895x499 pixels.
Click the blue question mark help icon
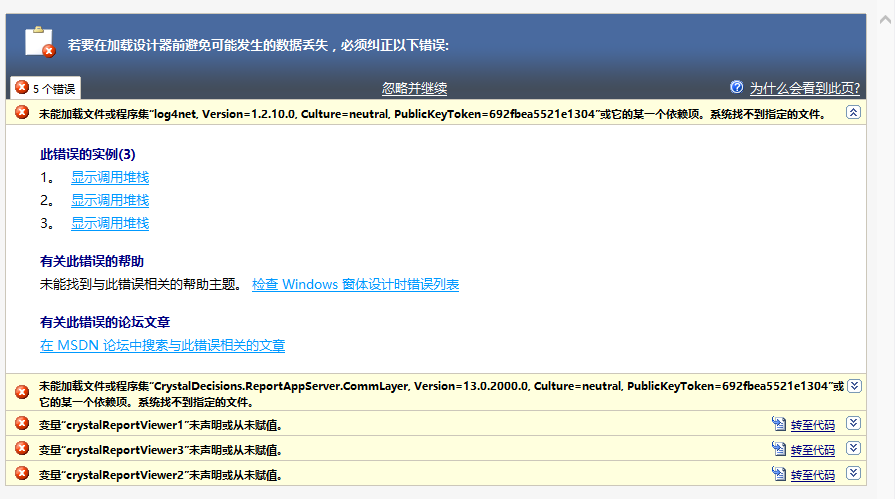[736, 87]
